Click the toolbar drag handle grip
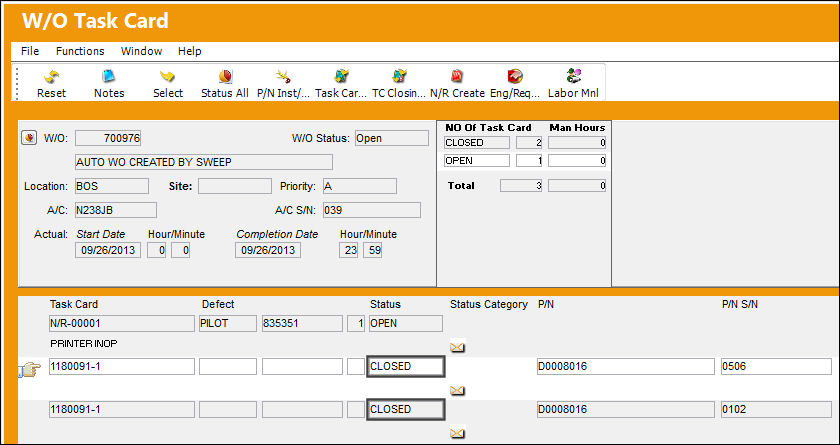 coord(17,83)
